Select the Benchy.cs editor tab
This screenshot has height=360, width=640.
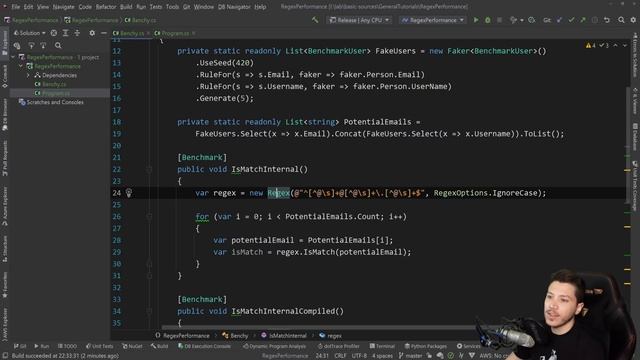(x=132, y=33)
